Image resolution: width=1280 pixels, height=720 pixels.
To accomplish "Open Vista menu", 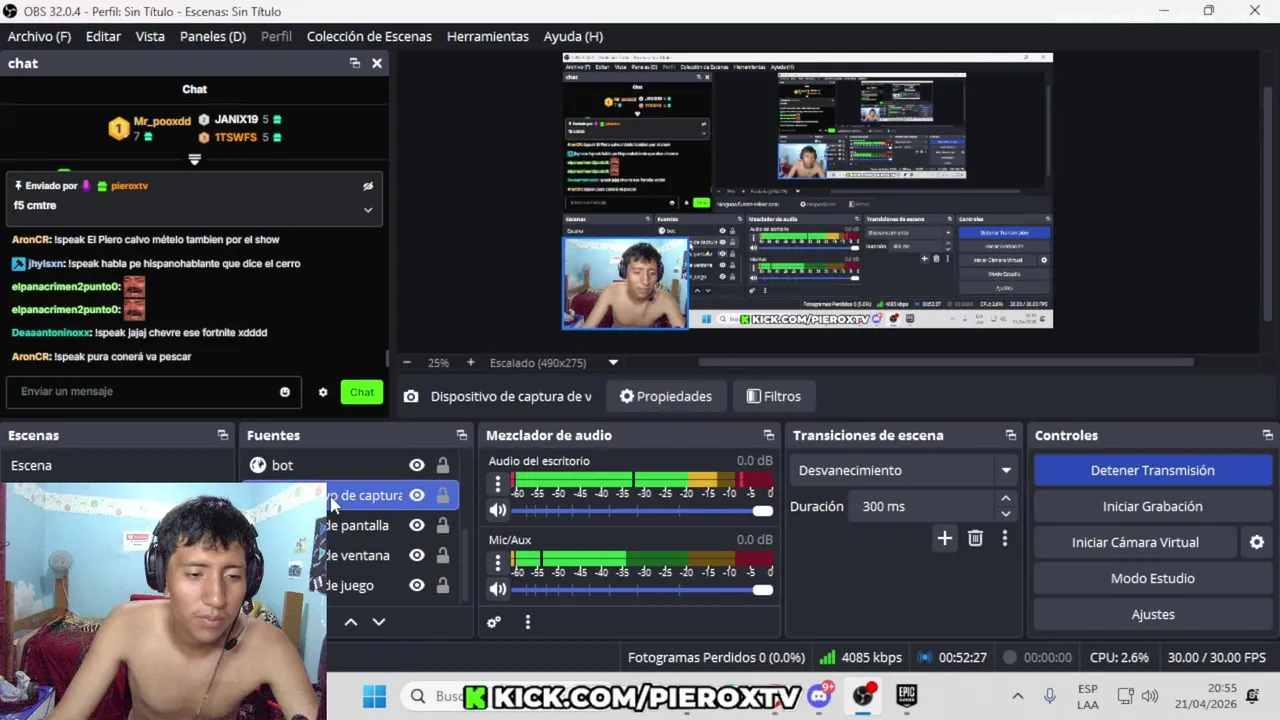I will coord(150,36).
